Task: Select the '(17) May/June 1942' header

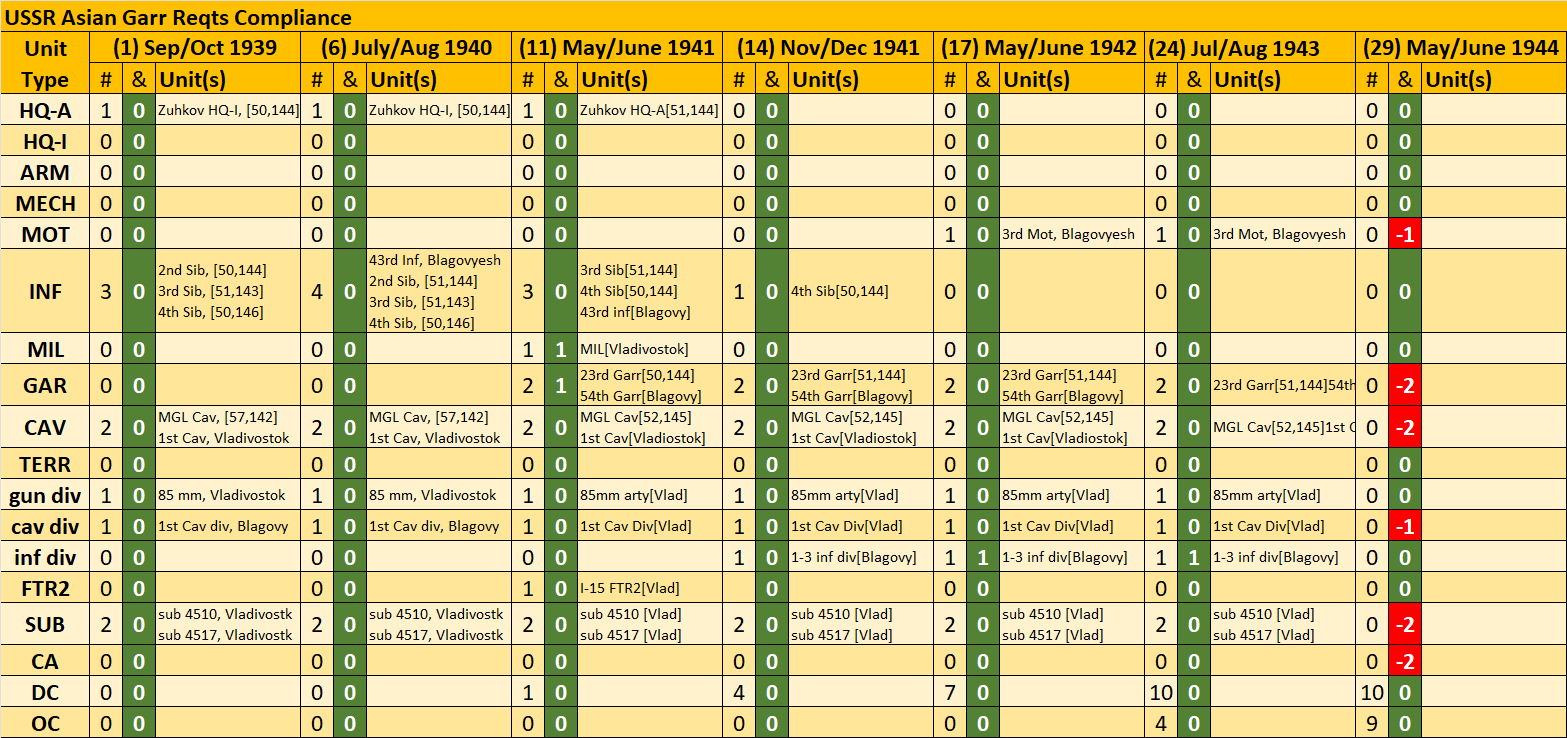Action: pyautogui.click(x=1040, y=48)
